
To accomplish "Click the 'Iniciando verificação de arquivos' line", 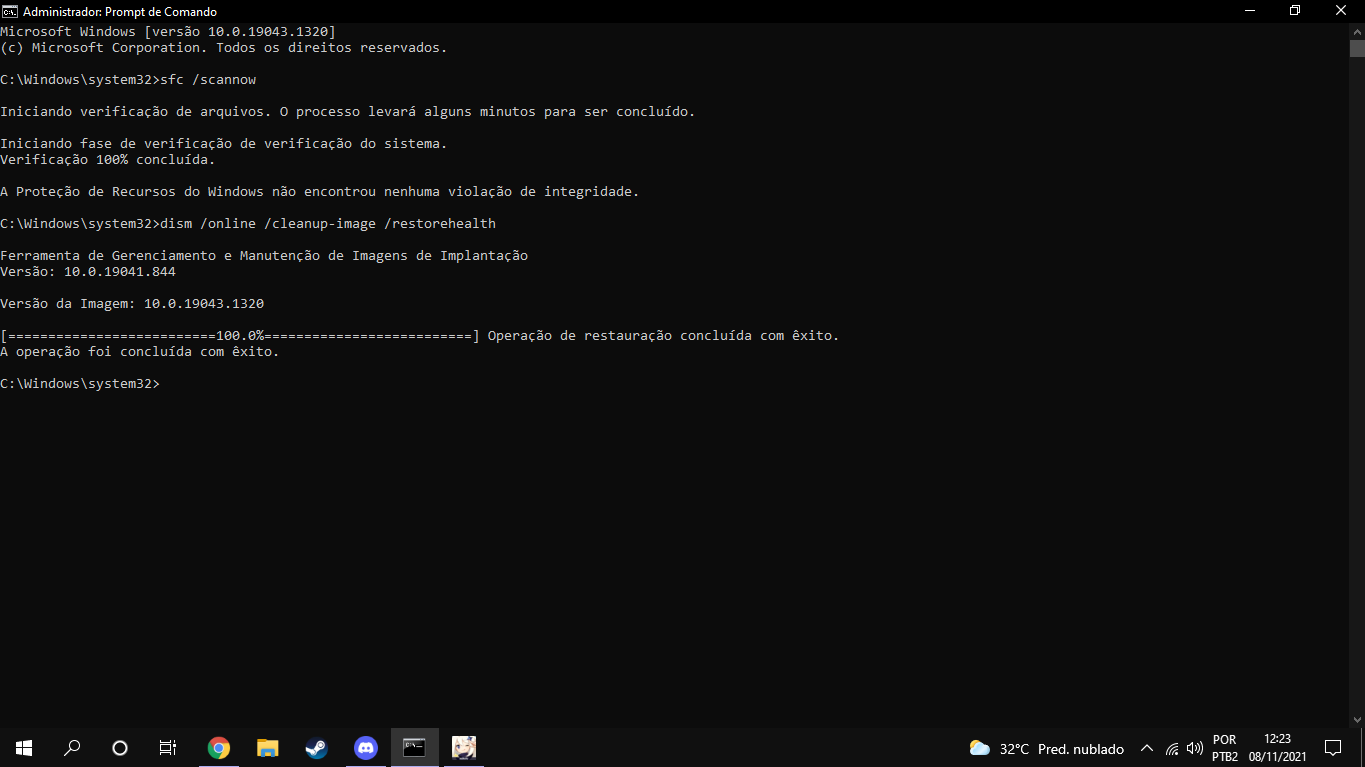I will click(x=347, y=112).
